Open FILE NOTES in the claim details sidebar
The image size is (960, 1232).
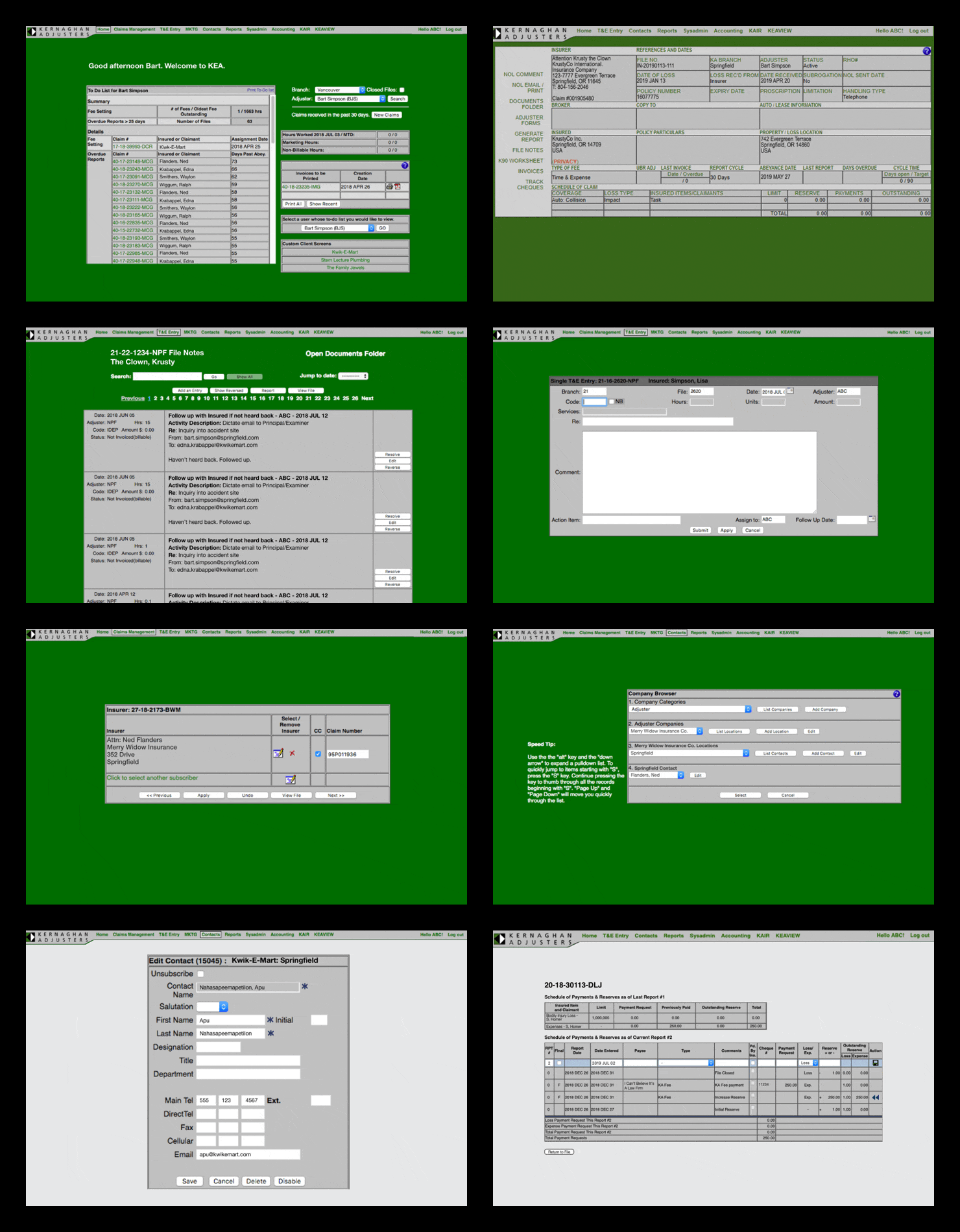coord(528,150)
